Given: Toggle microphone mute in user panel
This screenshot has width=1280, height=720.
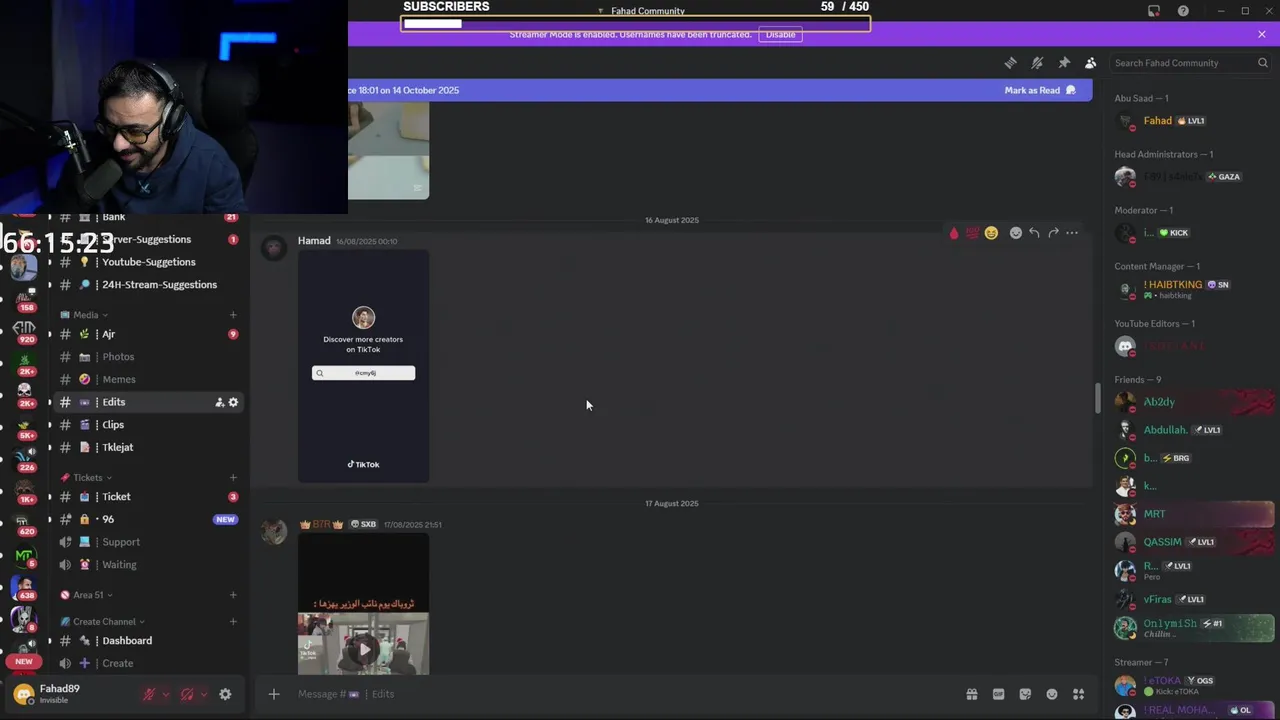Looking at the screenshot, I should coord(149,694).
